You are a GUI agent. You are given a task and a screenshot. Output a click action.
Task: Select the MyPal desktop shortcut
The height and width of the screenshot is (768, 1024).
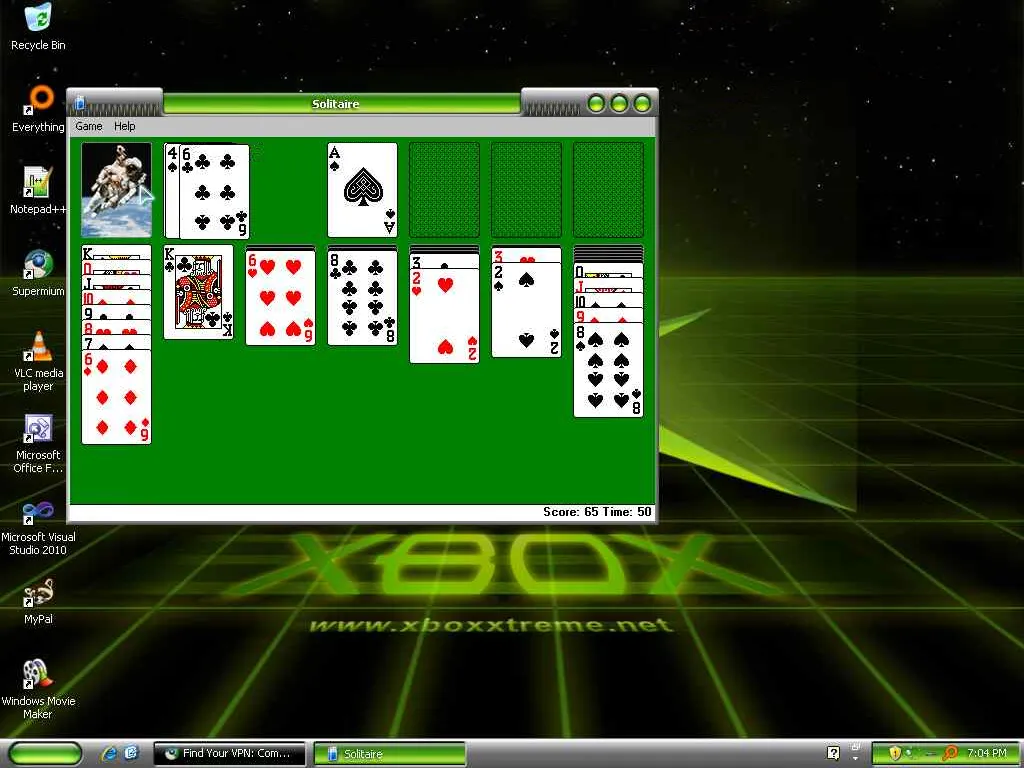click(x=38, y=601)
